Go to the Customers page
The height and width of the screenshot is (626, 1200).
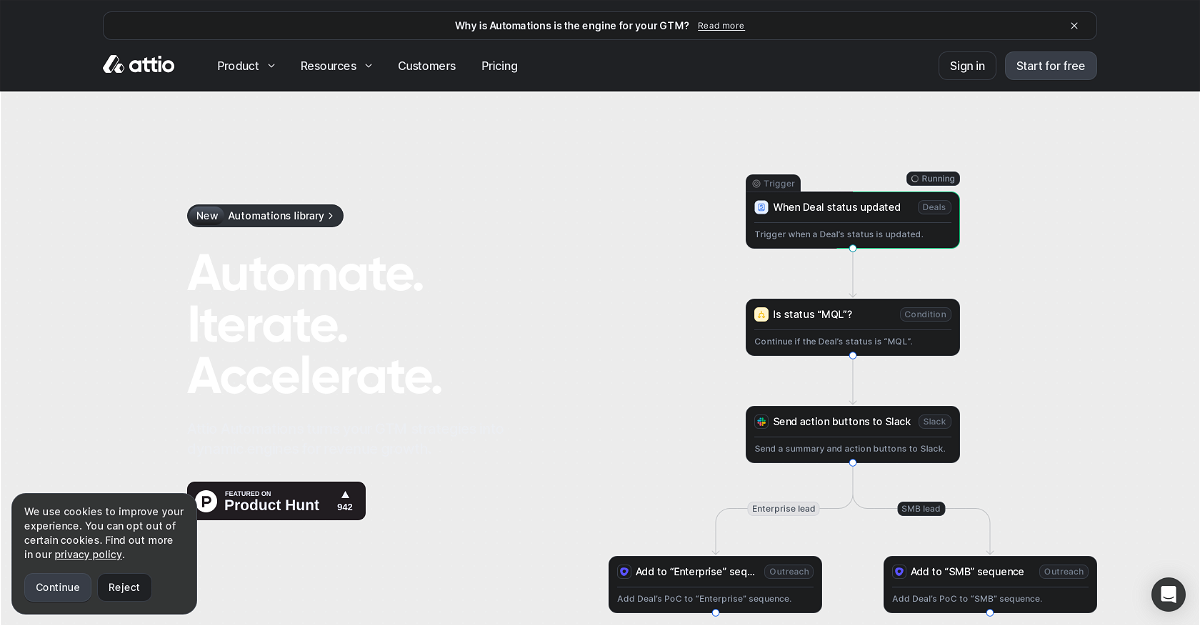point(427,66)
